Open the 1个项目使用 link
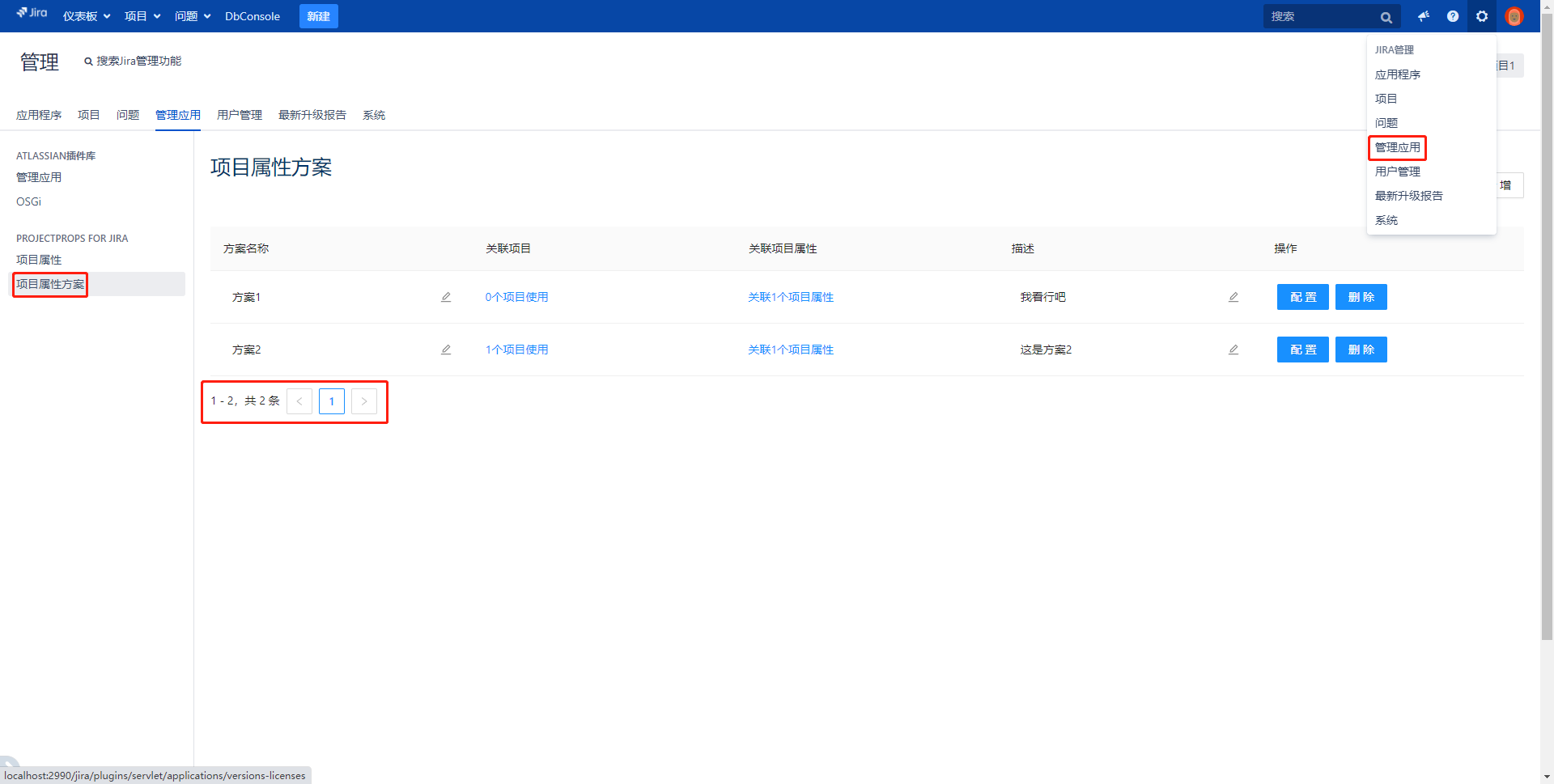Image resolution: width=1554 pixels, height=784 pixels. [516, 350]
